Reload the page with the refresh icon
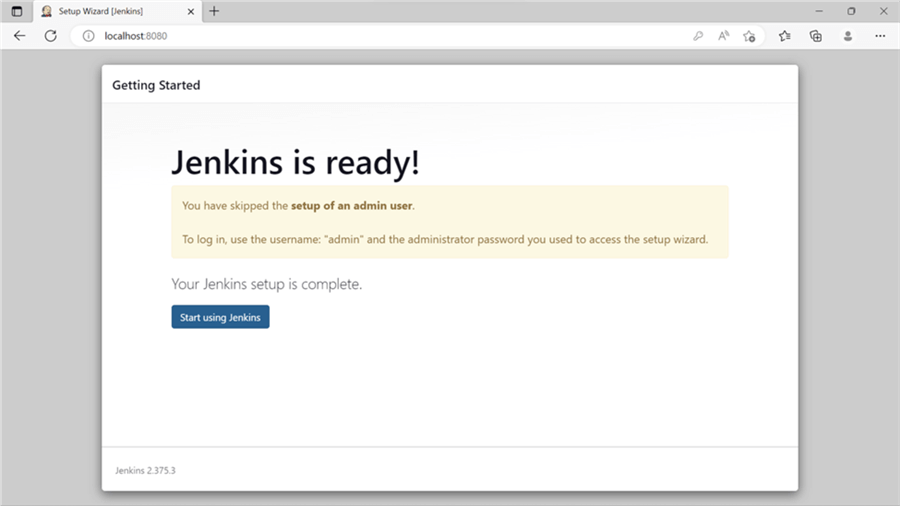This screenshot has height=506, width=900. (51, 36)
